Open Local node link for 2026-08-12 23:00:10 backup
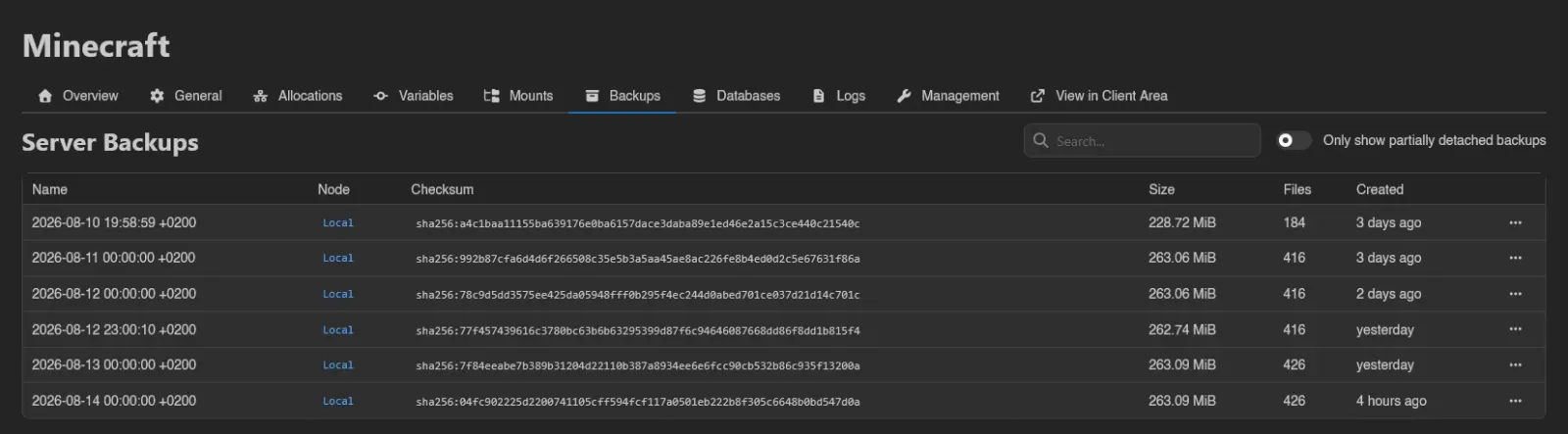 338,330
